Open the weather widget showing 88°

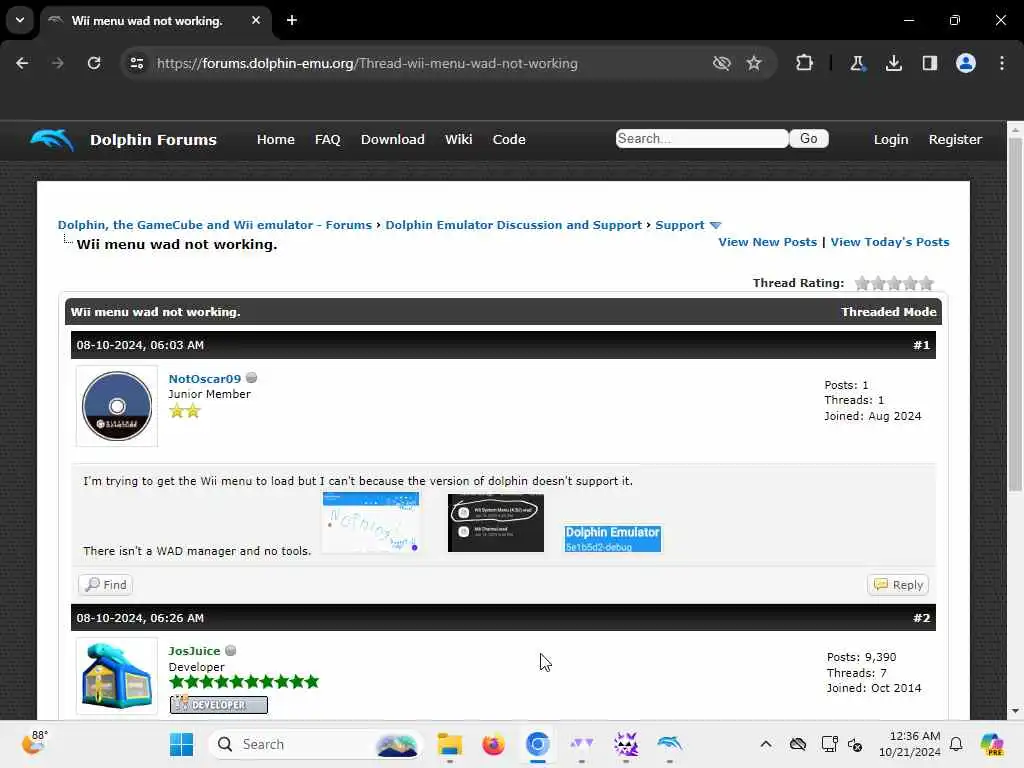(x=35, y=742)
